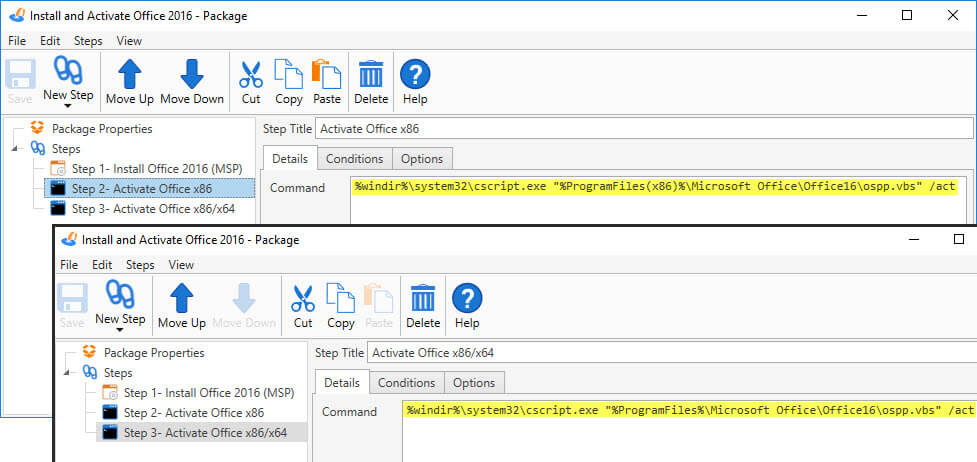Open New Step dropdown arrow in back window
The width and height of the screenshot is (977, 462).
tap(68, 107)
